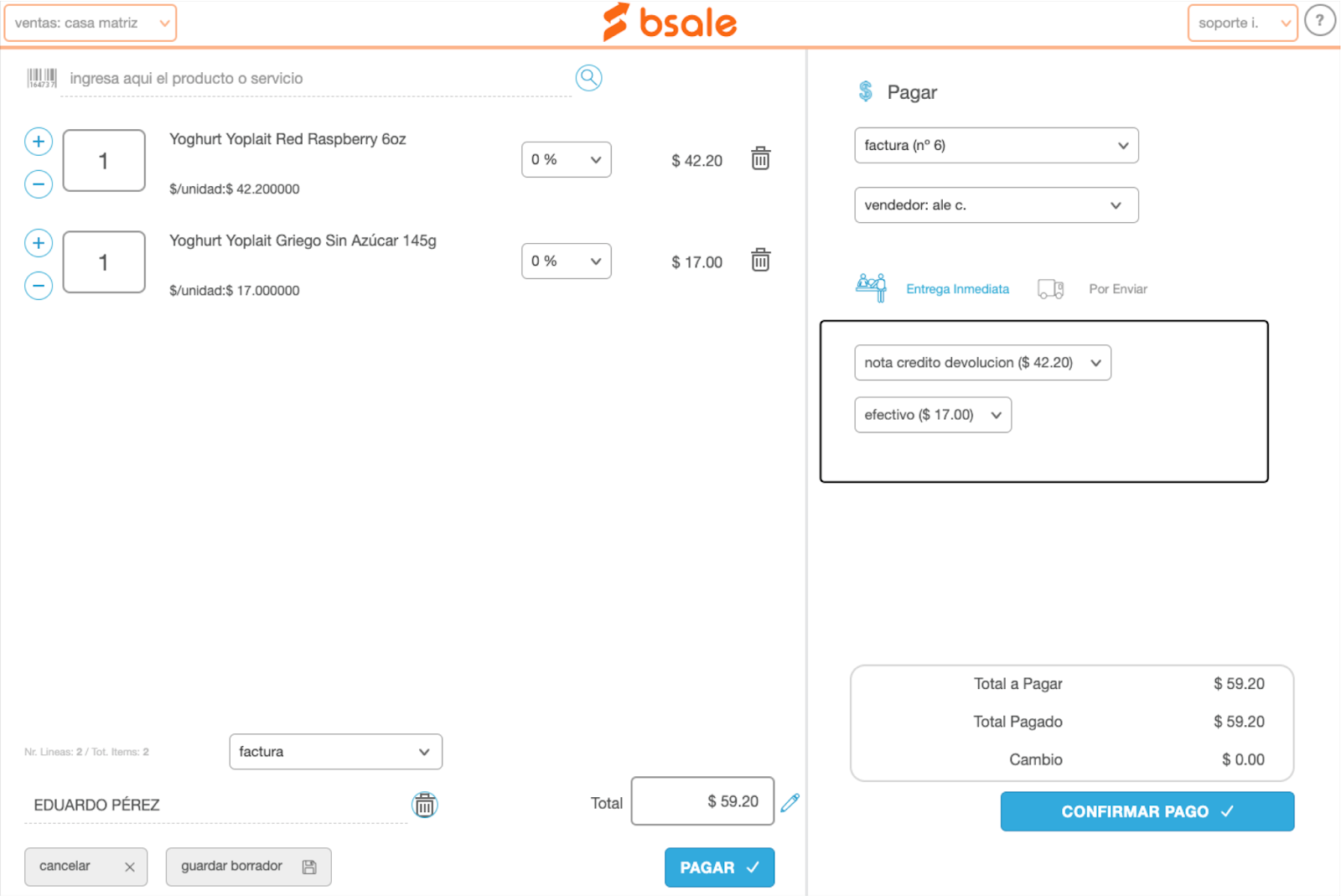Click the product search magnifier icon

click(588, 78)
